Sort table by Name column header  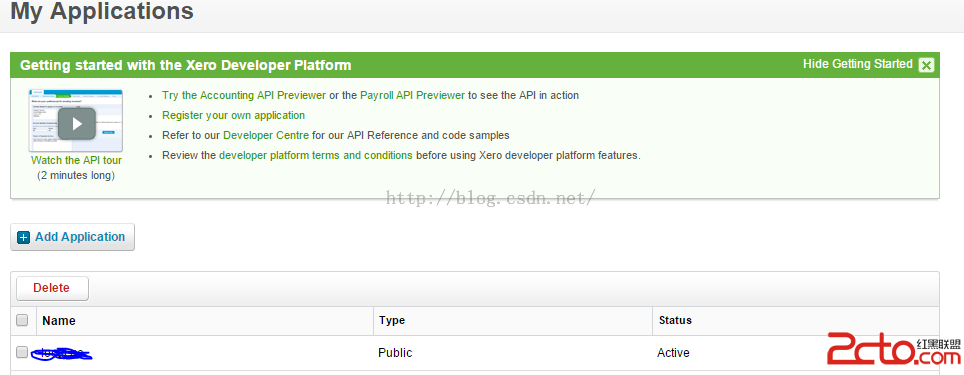[59, 320]
